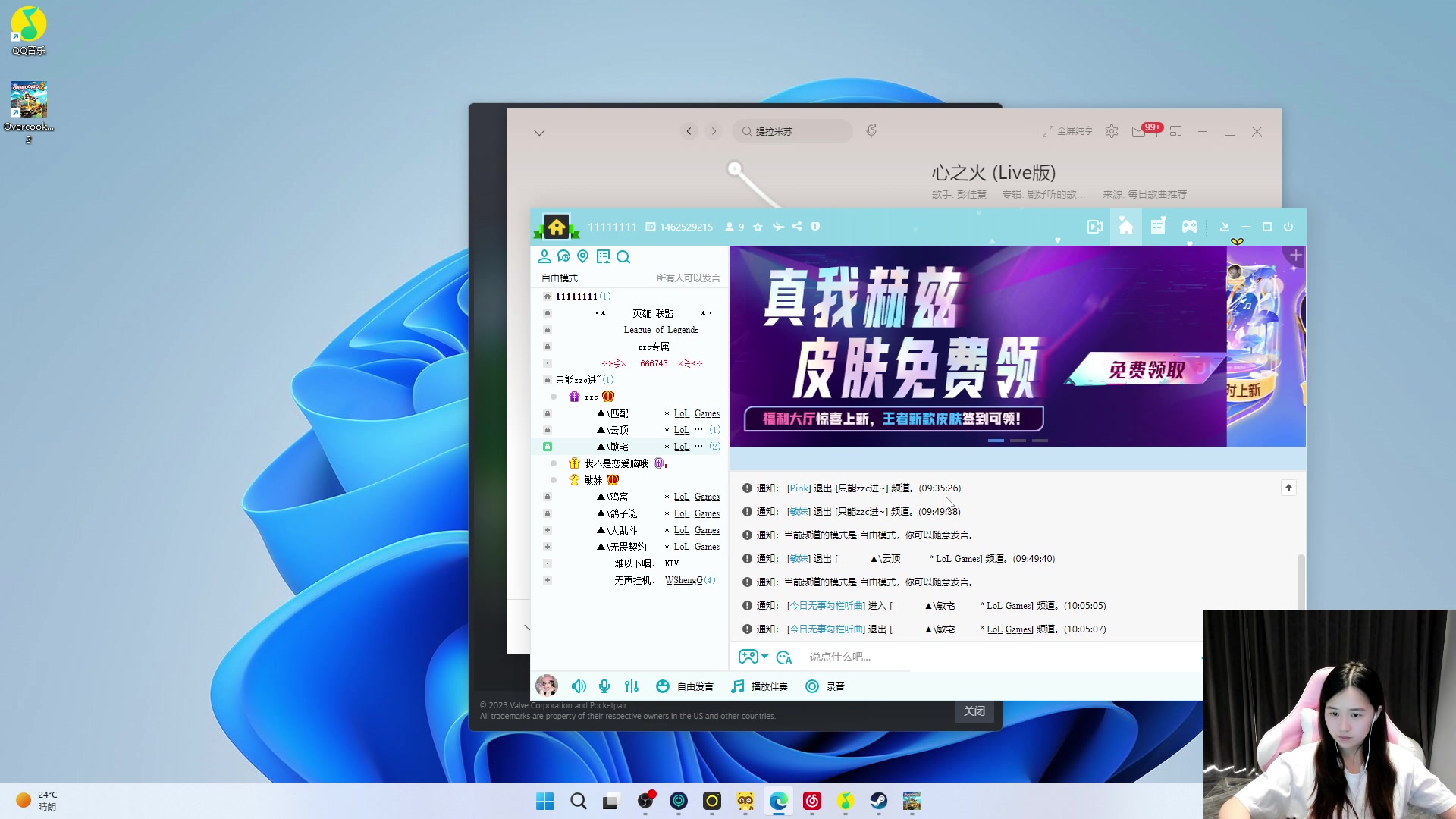Open the location pin icon in sidebar
1456x819 pixels.
coord(582,257)
